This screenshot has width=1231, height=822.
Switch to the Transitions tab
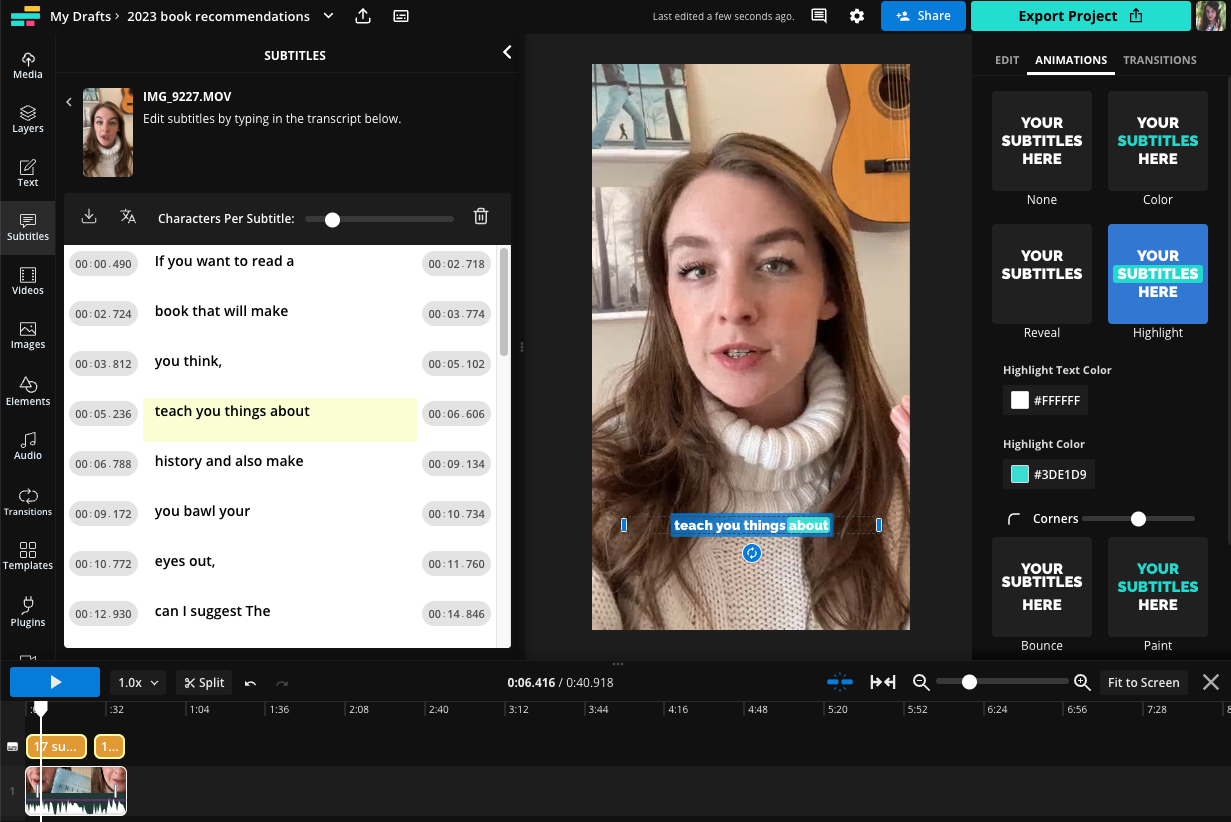click(1159, 60)
